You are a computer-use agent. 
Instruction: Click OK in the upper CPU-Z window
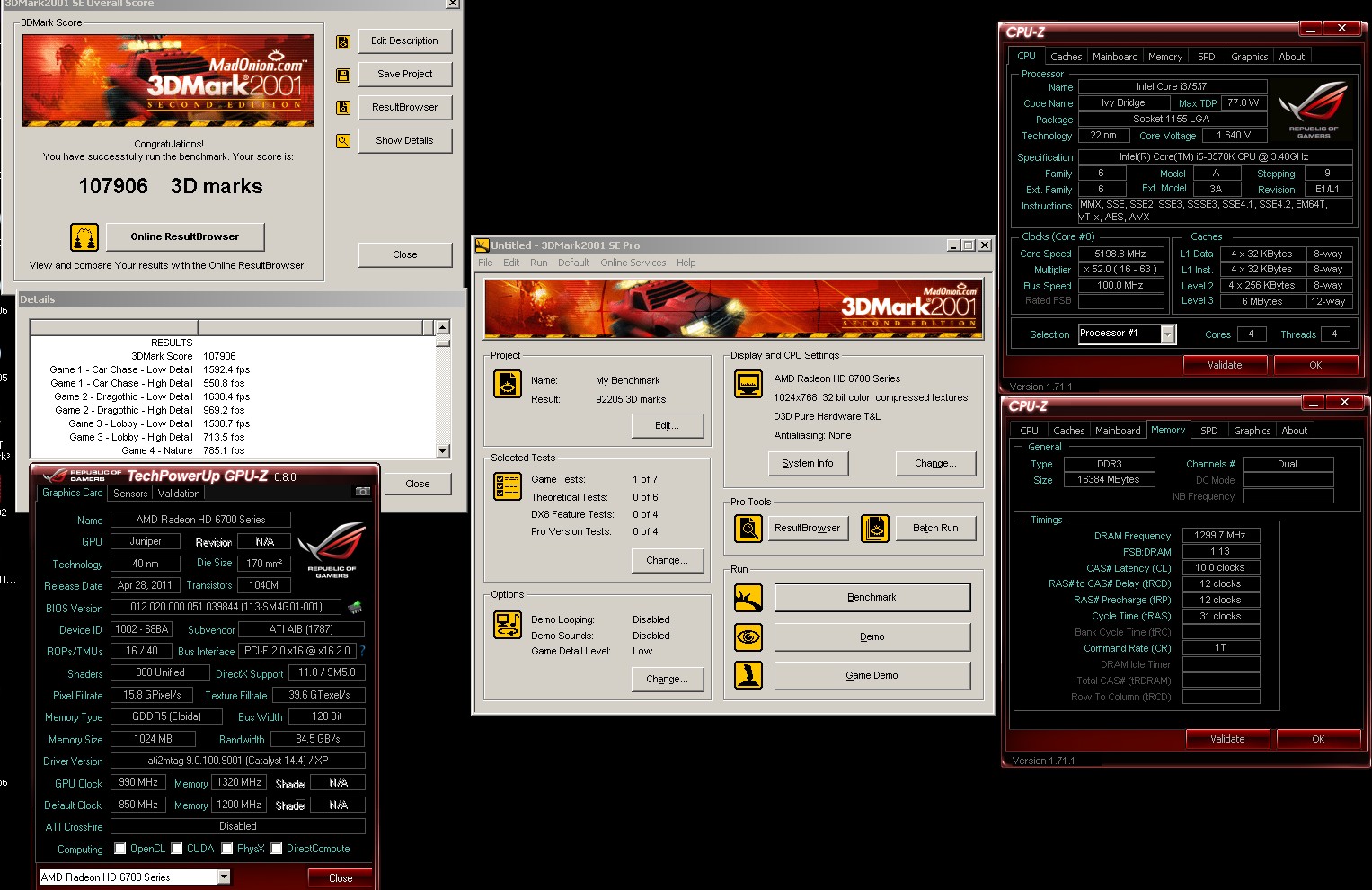pyautogui.click(x=1315, y=365)
